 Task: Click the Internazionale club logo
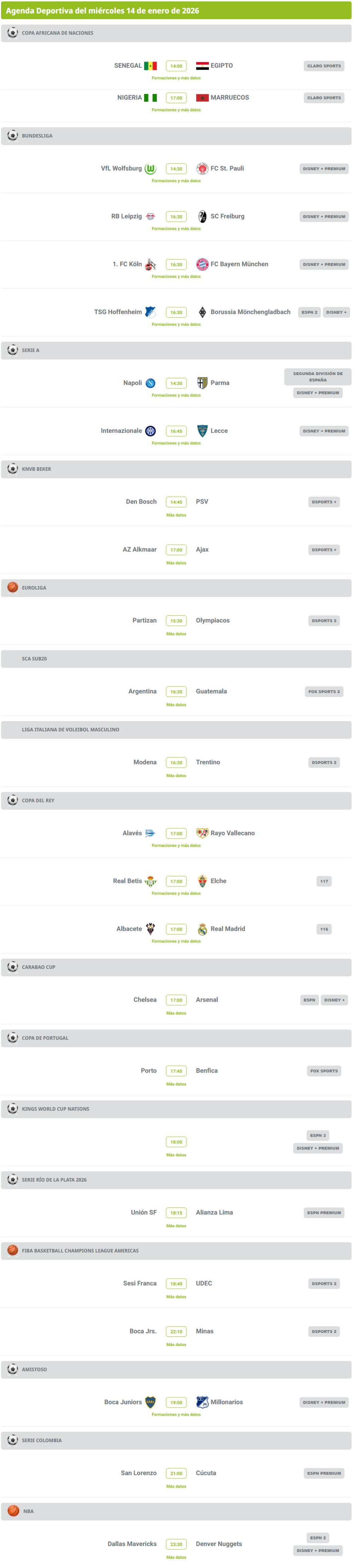pyautogui.click(x=150, y=431)
